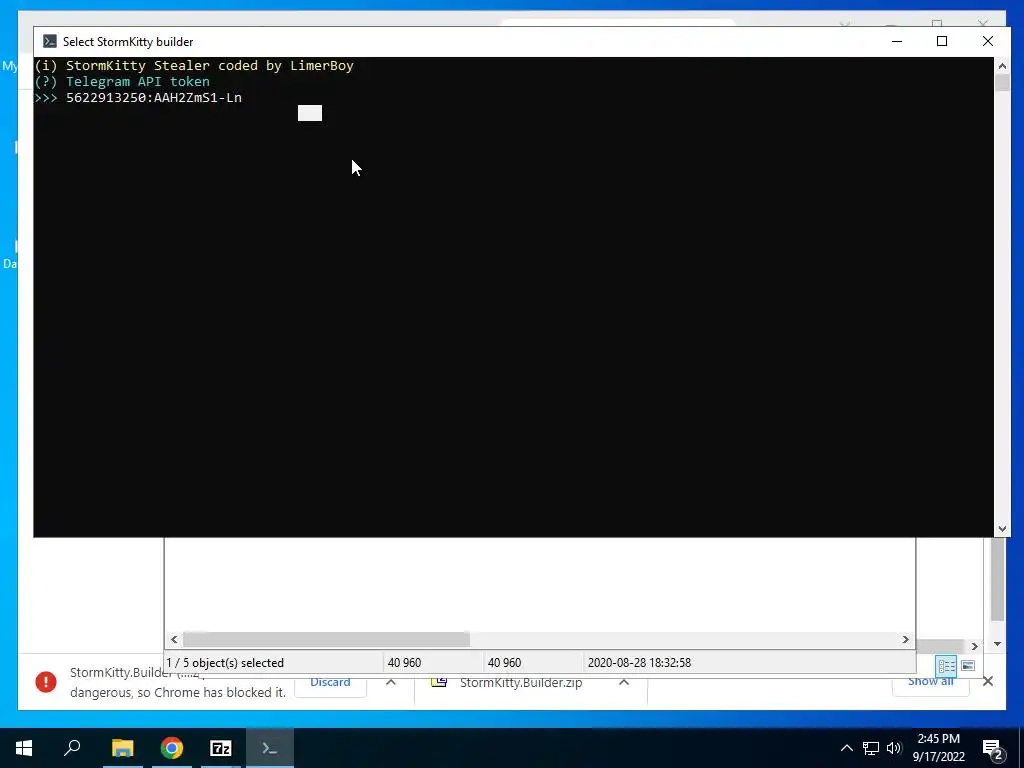Open File Explorer from taskbar
The image size is (1024, 768).
[x=122, y=748]
